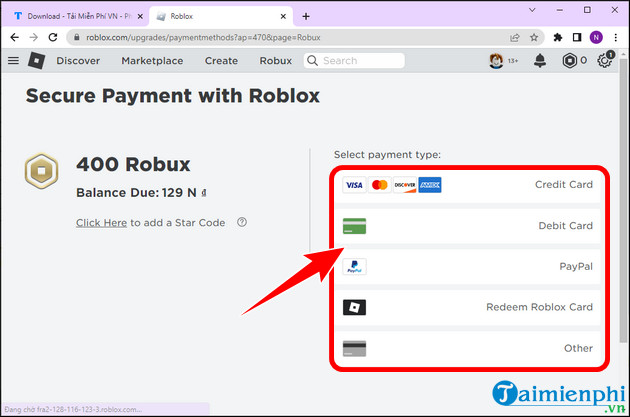Open the Chrome three-dot menu
Screen dimensions: 630x417
coord(616,37)
